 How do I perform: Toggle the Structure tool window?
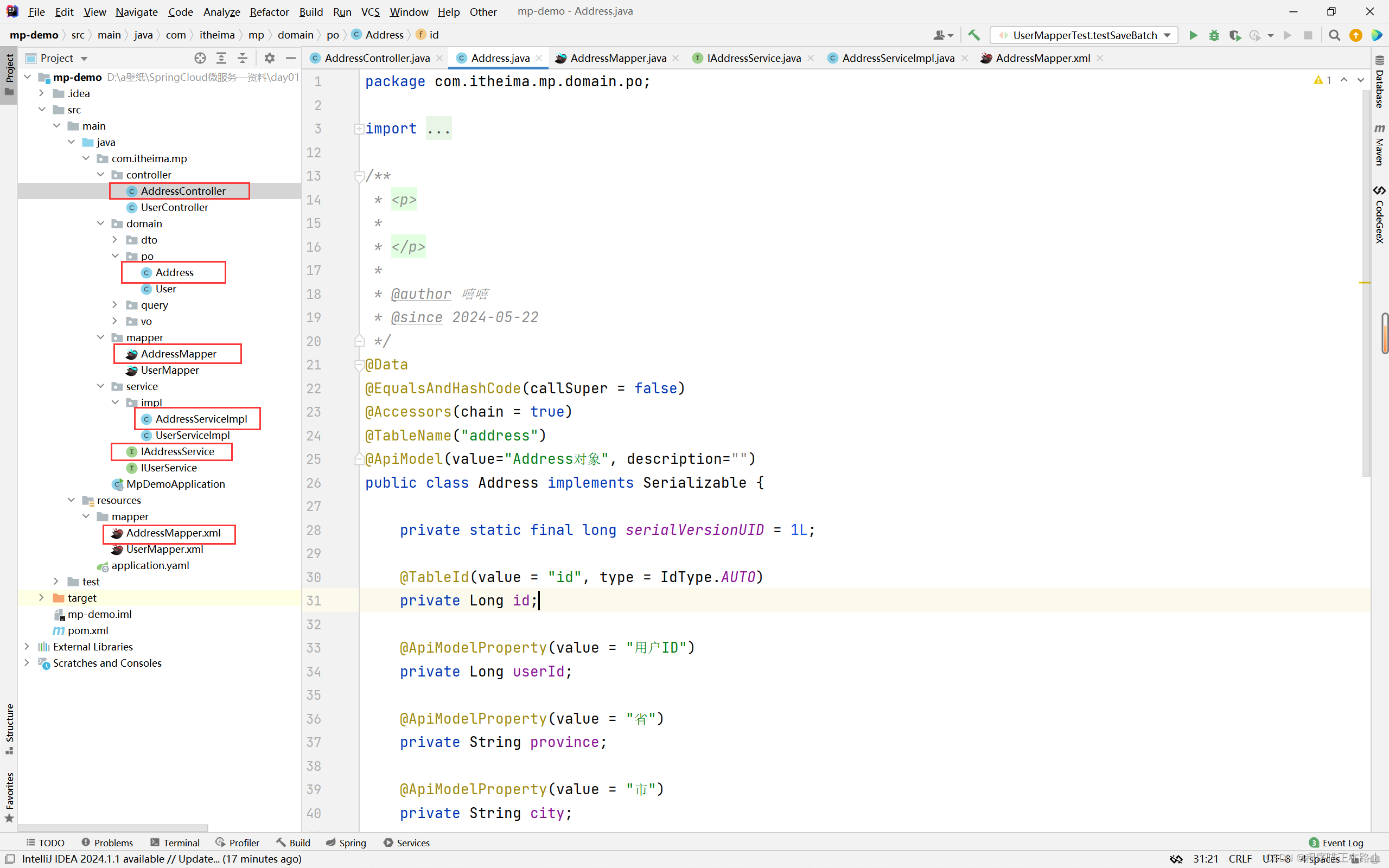pyautogui.click(x=9, y=728)
